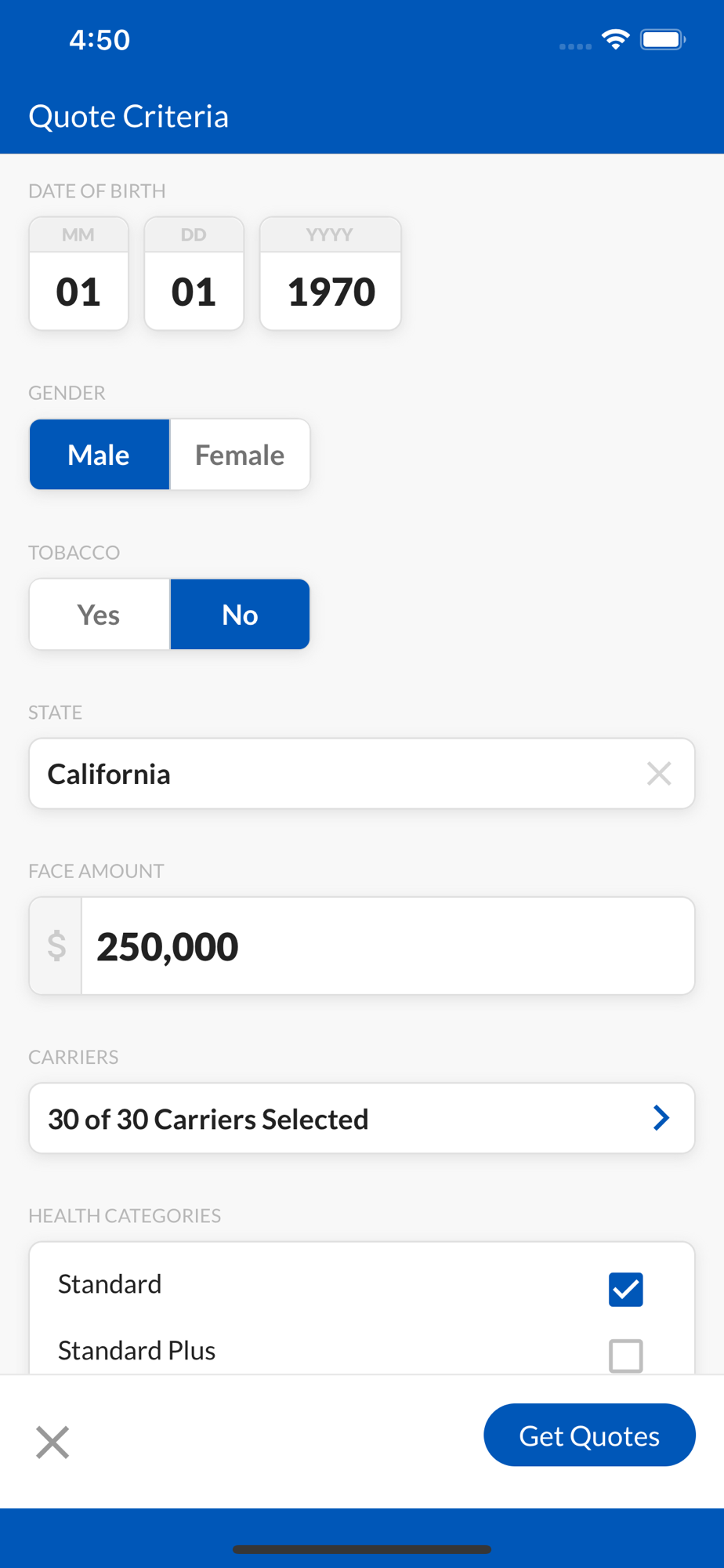Edit the birth day field
The image size is (724, 1568).
pos(194,291)
